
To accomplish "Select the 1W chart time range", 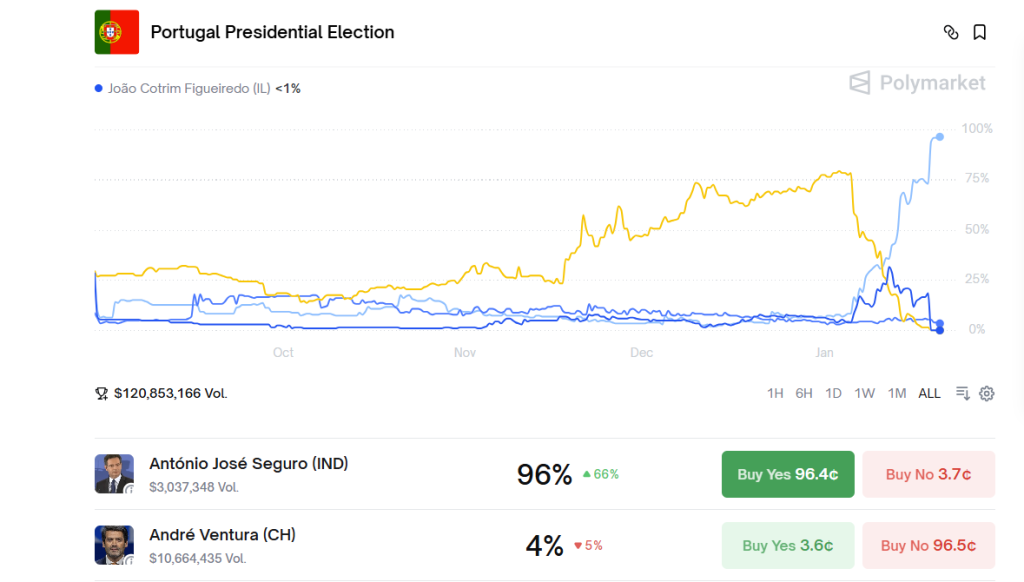I will click(x=865, y=393).
